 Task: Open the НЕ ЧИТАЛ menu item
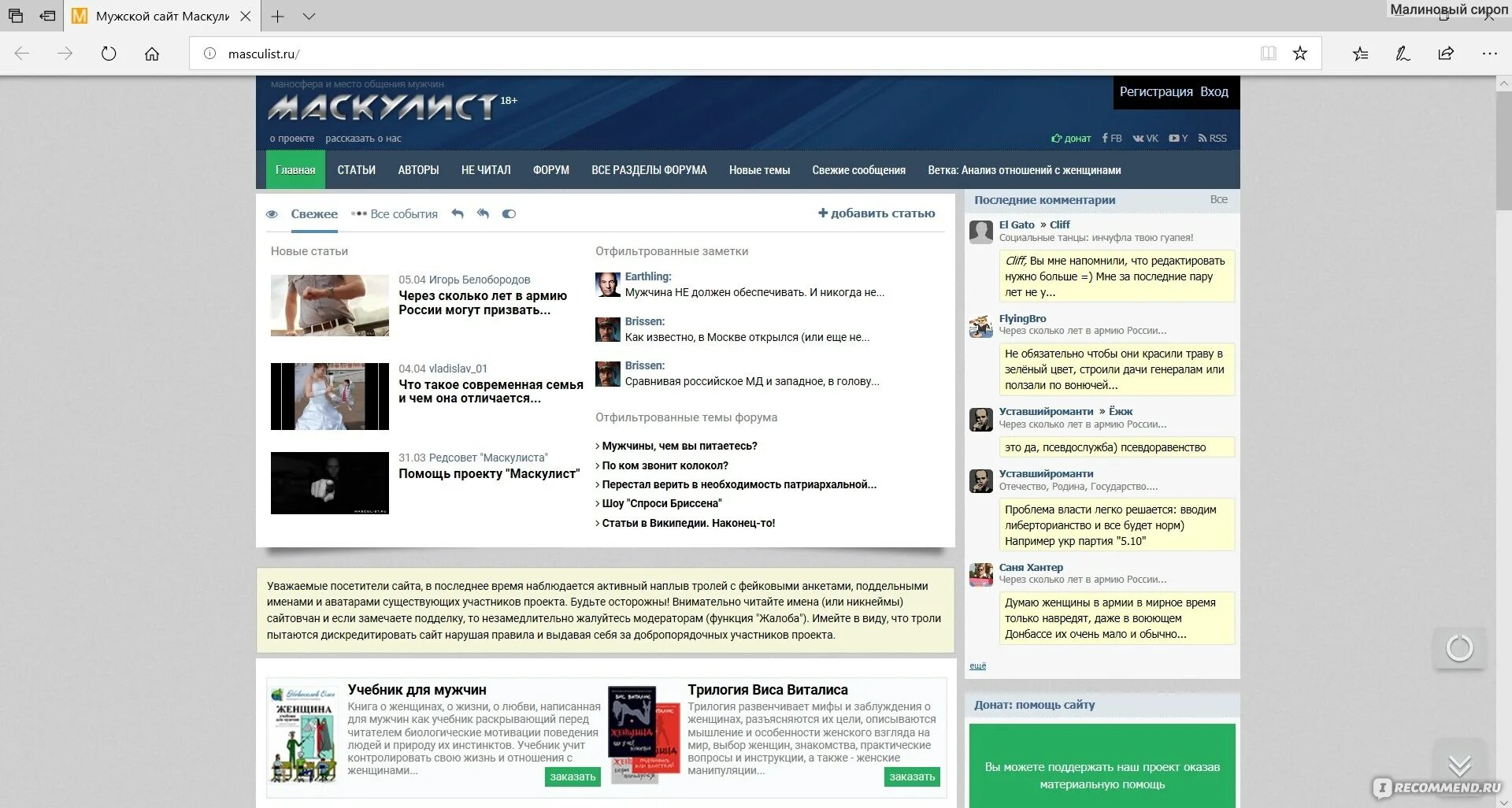(x=486, y=170)
